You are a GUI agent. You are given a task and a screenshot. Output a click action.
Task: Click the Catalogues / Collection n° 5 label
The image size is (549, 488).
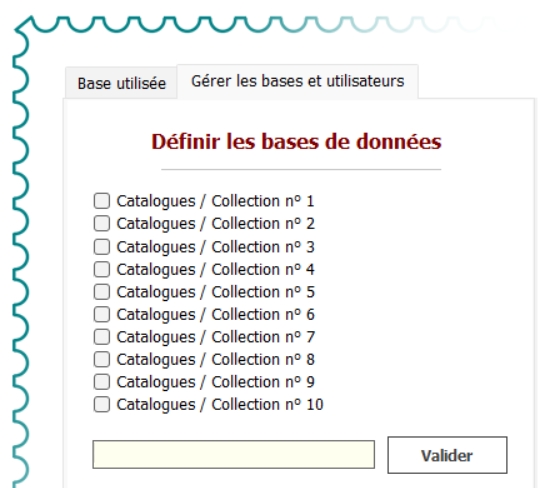pyautogui.click(x=215, y=292)
